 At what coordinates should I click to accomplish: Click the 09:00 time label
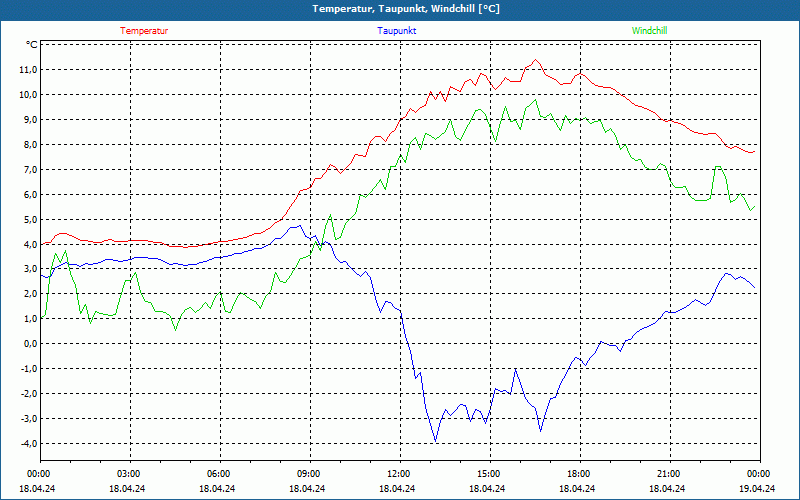[310, 474]
